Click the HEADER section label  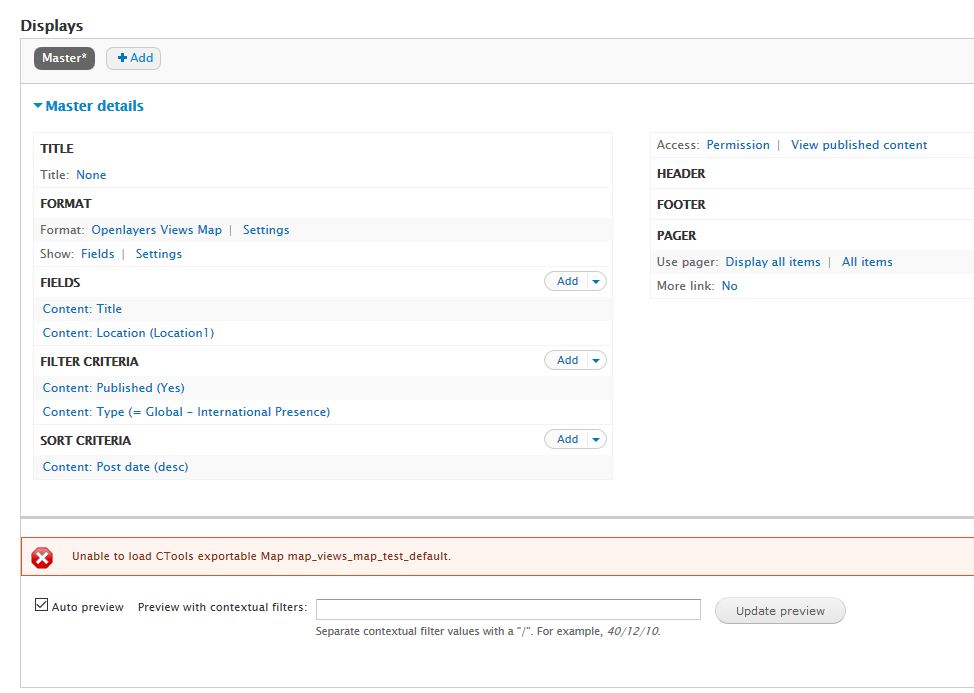681,174
